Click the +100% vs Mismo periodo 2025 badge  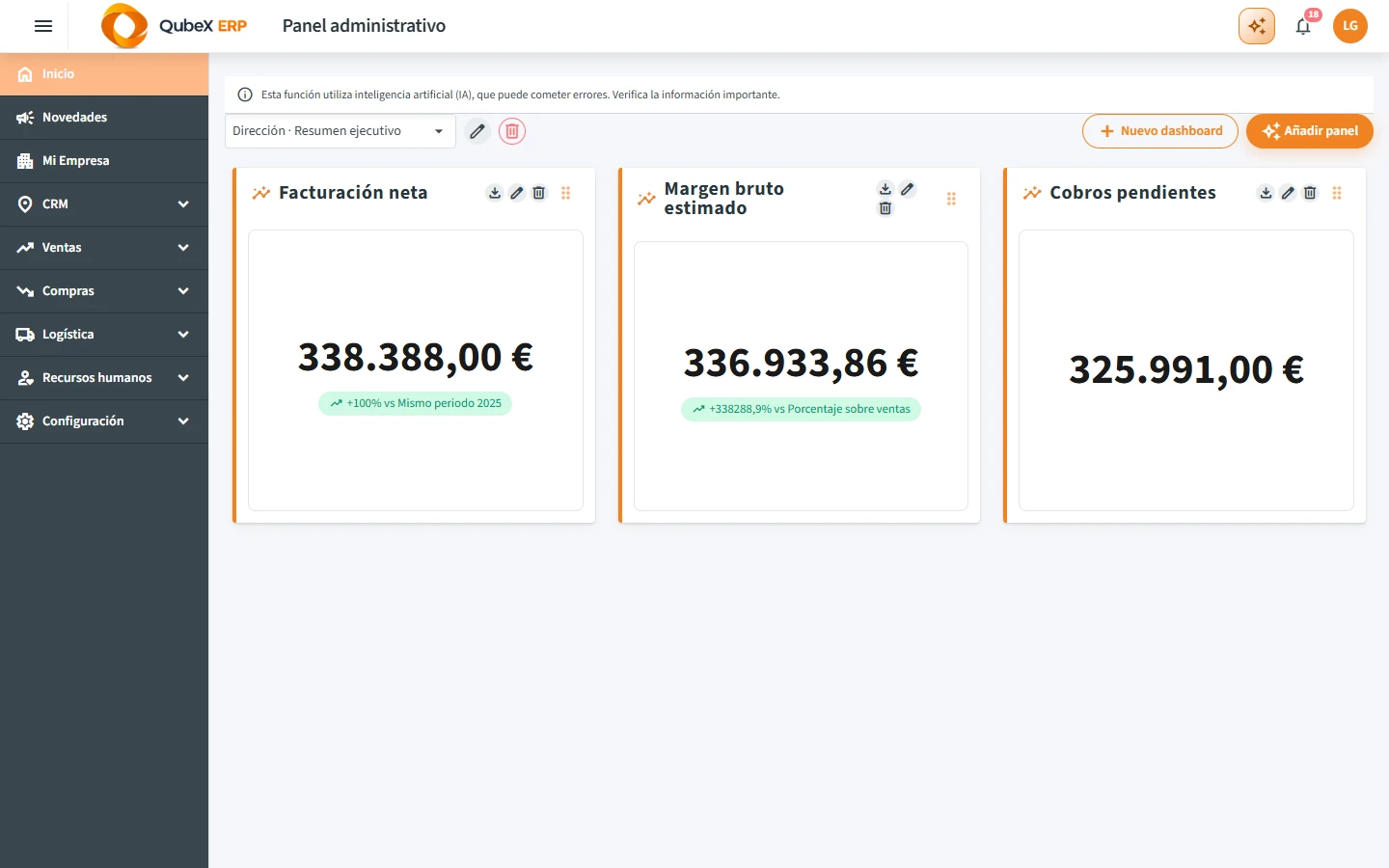coord(415,403)
